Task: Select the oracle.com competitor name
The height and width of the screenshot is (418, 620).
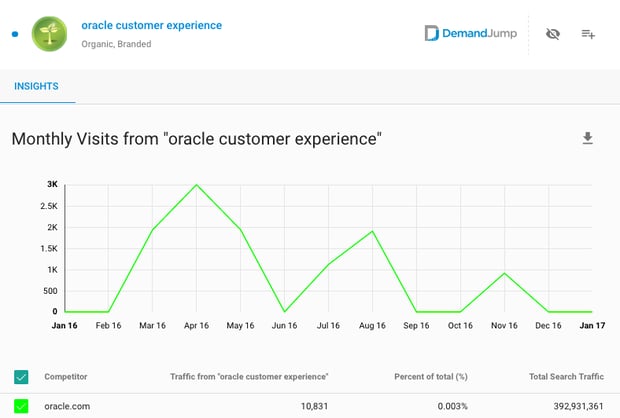Action: tap(67, 406)
